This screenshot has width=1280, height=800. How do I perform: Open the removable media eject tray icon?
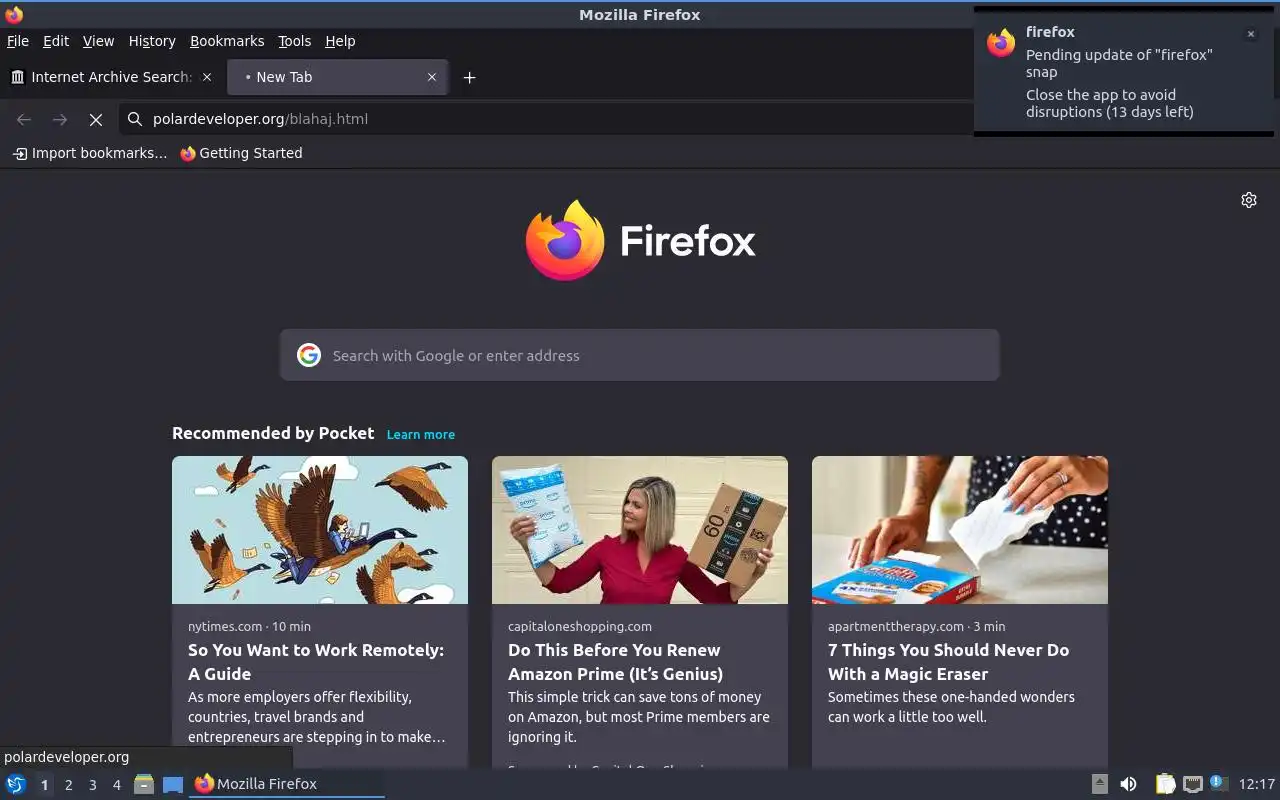coord(1099,784)
